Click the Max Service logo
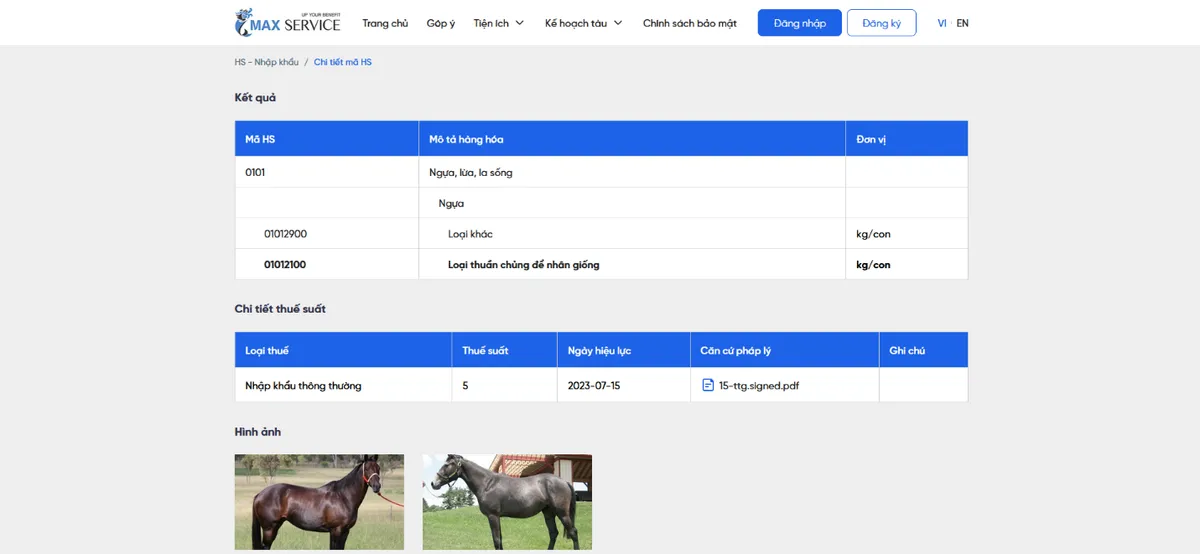Viewport: 1200px width, 554px height. [287, 22]
